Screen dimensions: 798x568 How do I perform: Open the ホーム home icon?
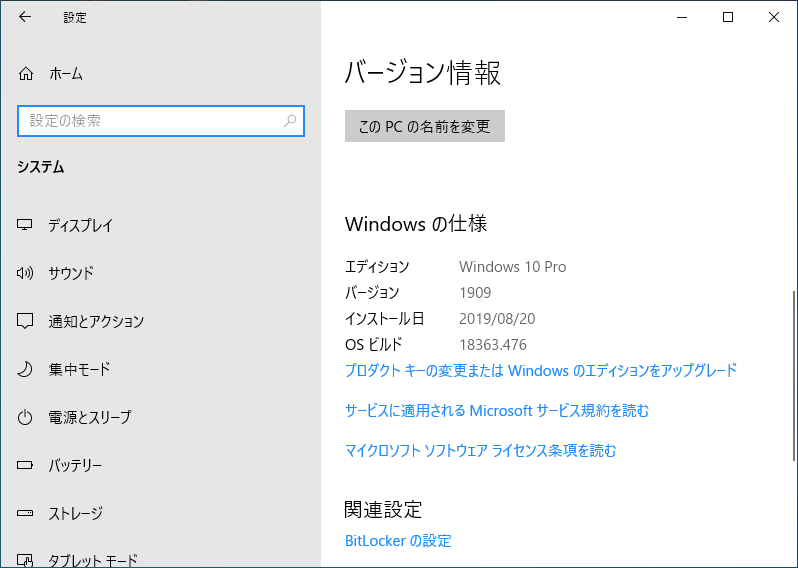coord(25,74)
